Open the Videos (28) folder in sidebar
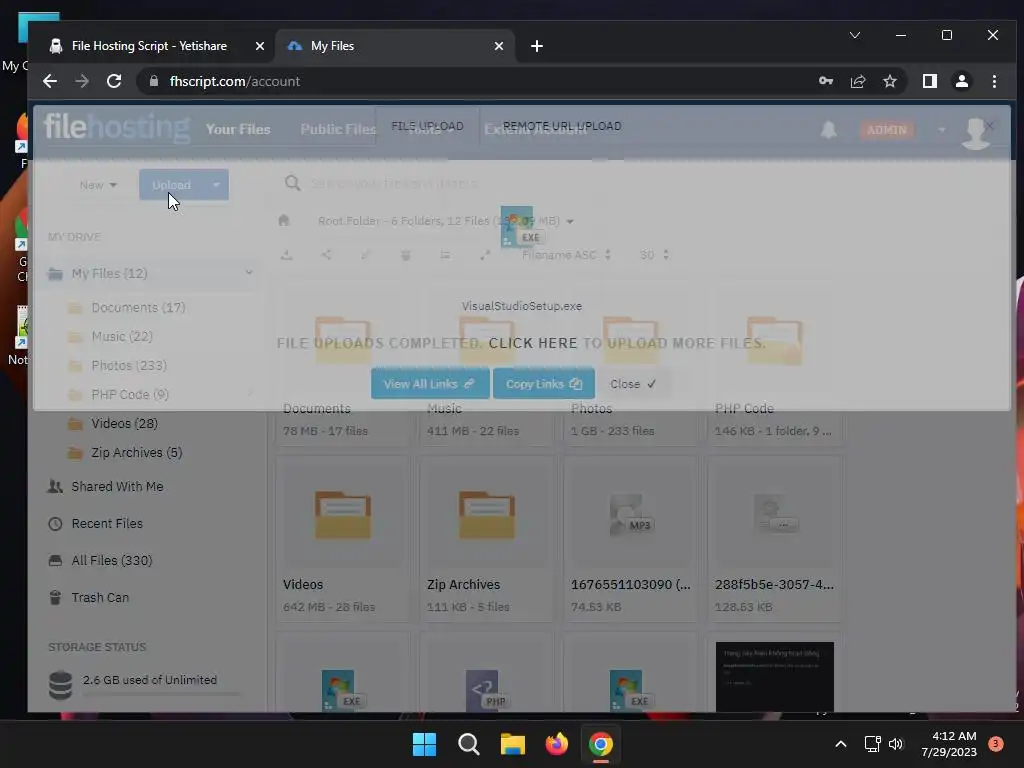This screenshot has width=1024, height=768. (x=124, y=423)
